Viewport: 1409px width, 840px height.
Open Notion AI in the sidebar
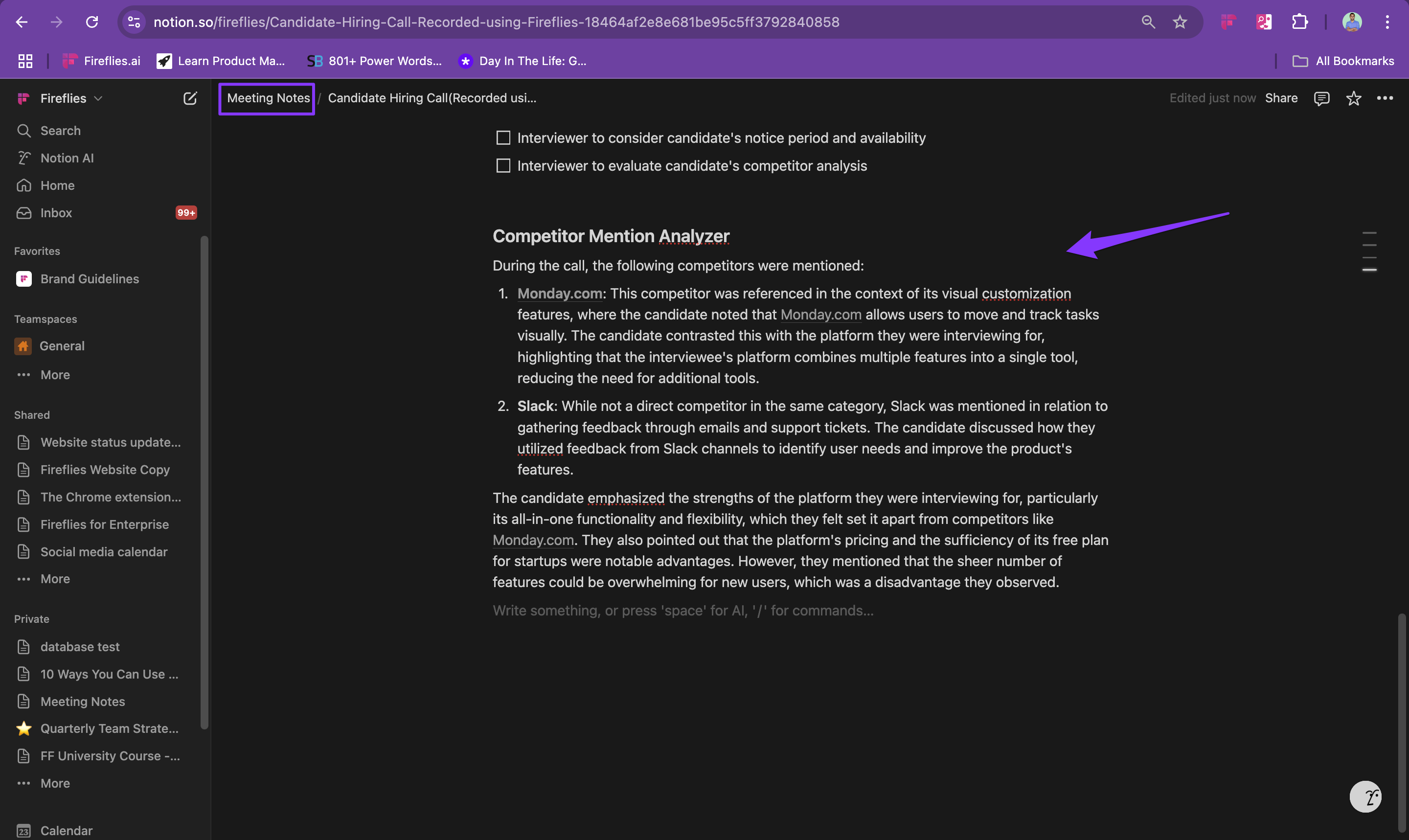click(x=67, y=158)
